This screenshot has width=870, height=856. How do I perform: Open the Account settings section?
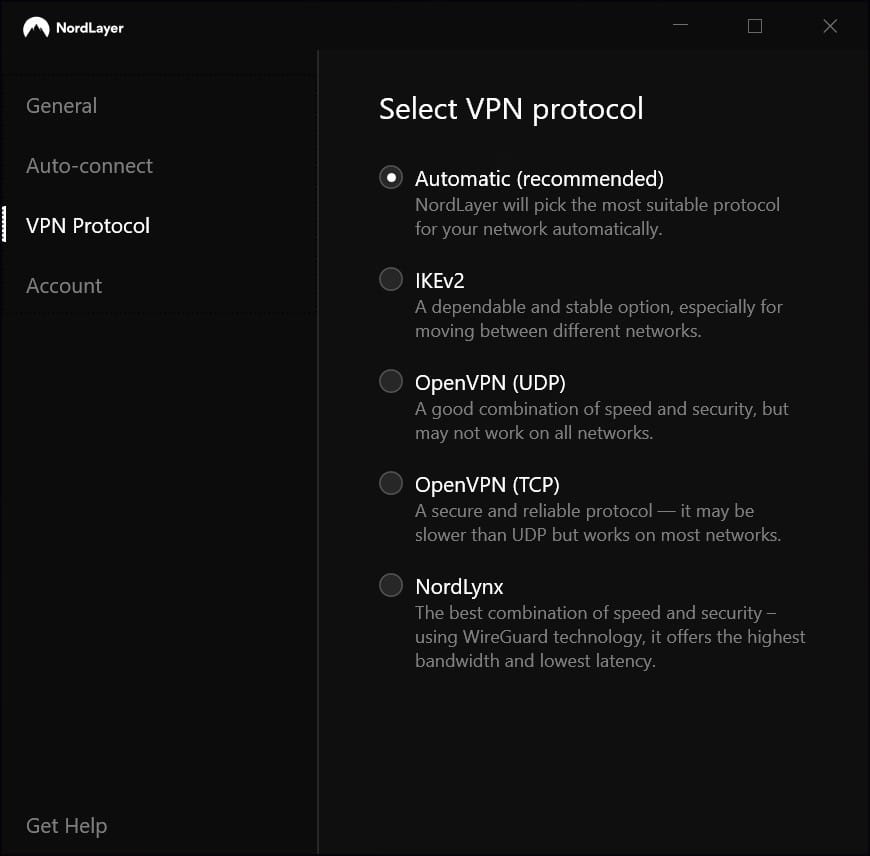(63, 285)
